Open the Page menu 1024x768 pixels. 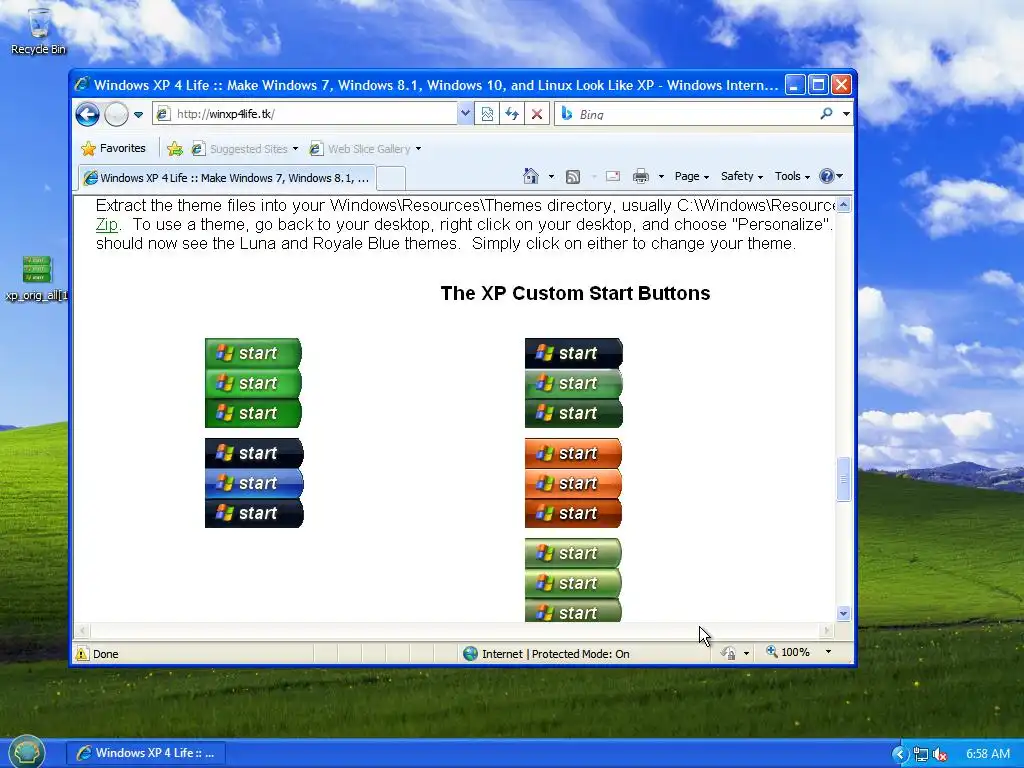pyautogui.click(x=692, y=176)
